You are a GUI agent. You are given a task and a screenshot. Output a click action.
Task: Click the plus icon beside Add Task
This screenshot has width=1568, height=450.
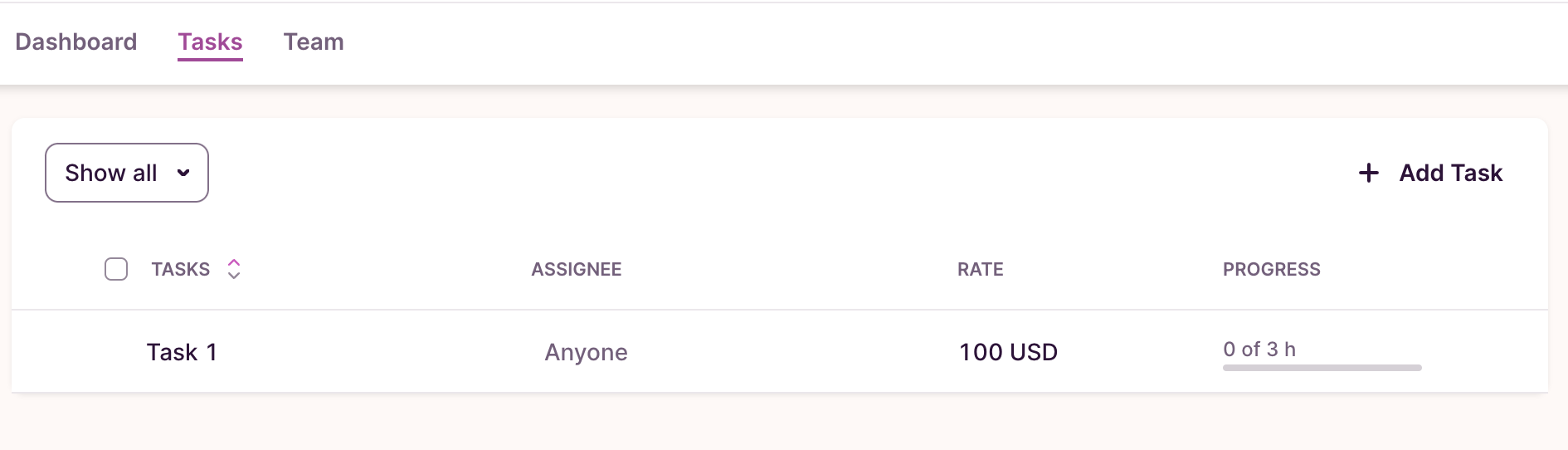click(1368, 173)
